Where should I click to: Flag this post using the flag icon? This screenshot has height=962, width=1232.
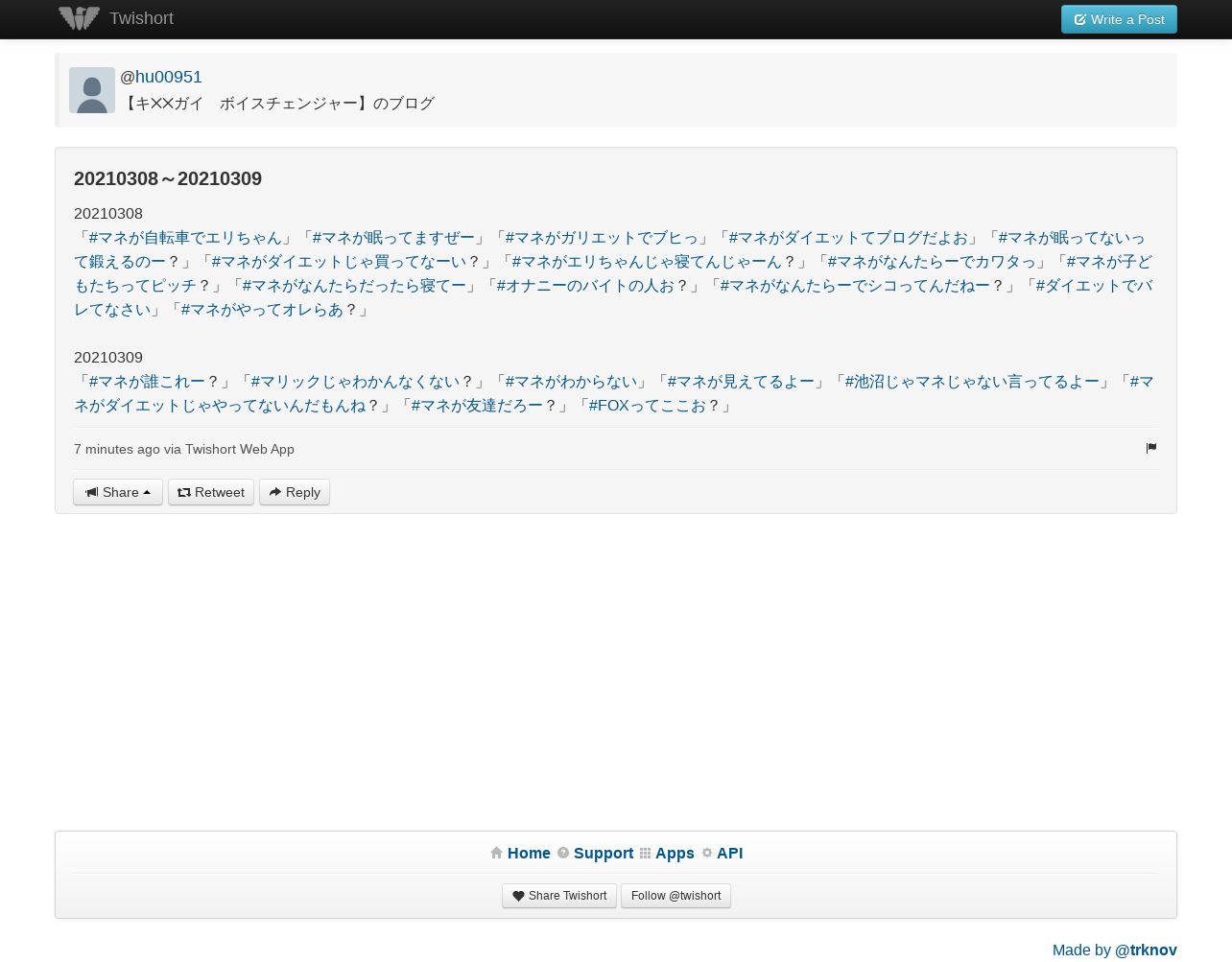tap(1151, 448)
